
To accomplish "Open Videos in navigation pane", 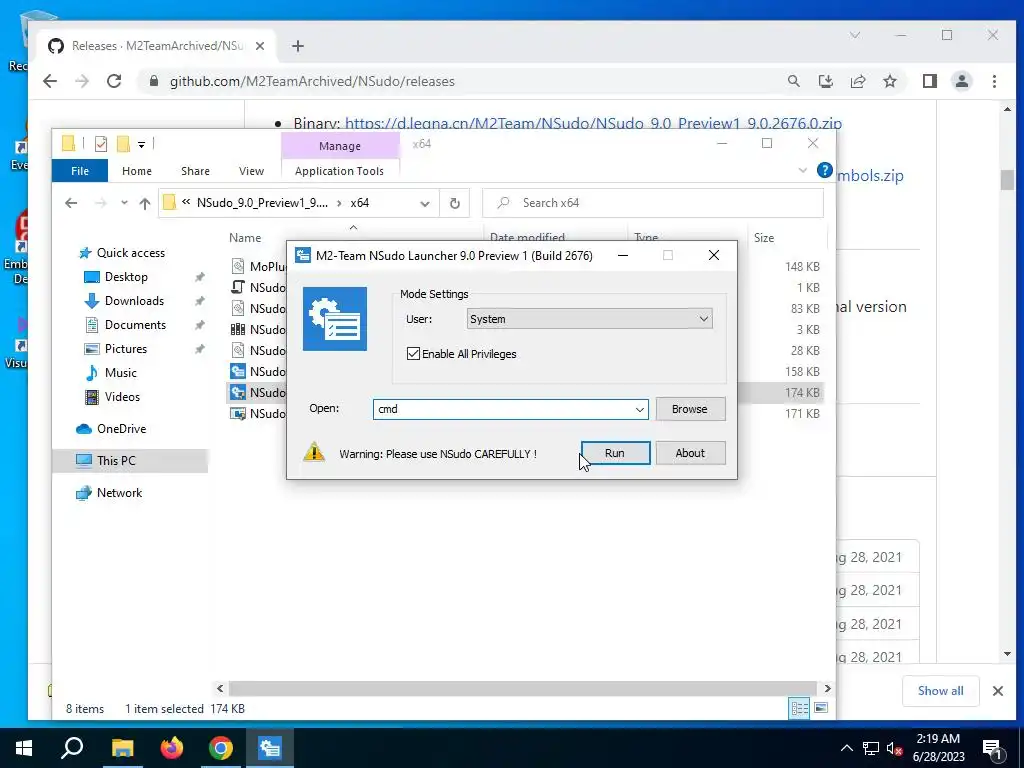I will pyautogui.click(x=122, y=397).
